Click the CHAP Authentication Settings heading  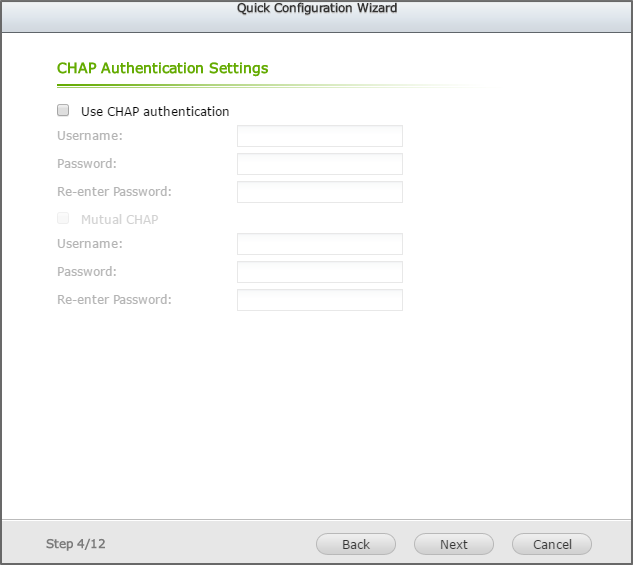[x=163, y=69]
